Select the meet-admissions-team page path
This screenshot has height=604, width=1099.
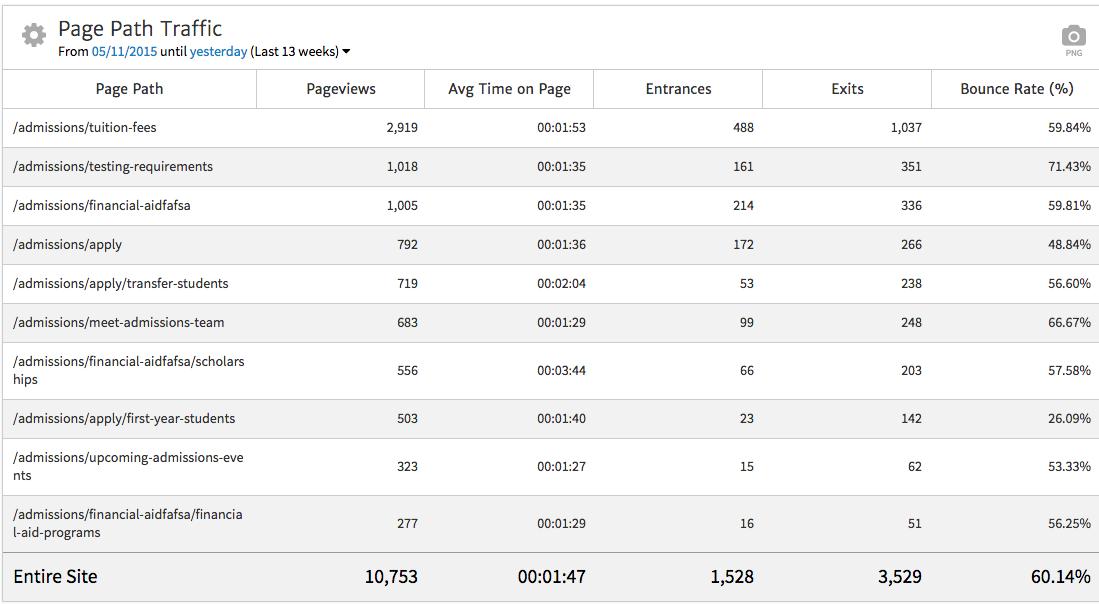[x=119, y=323]
